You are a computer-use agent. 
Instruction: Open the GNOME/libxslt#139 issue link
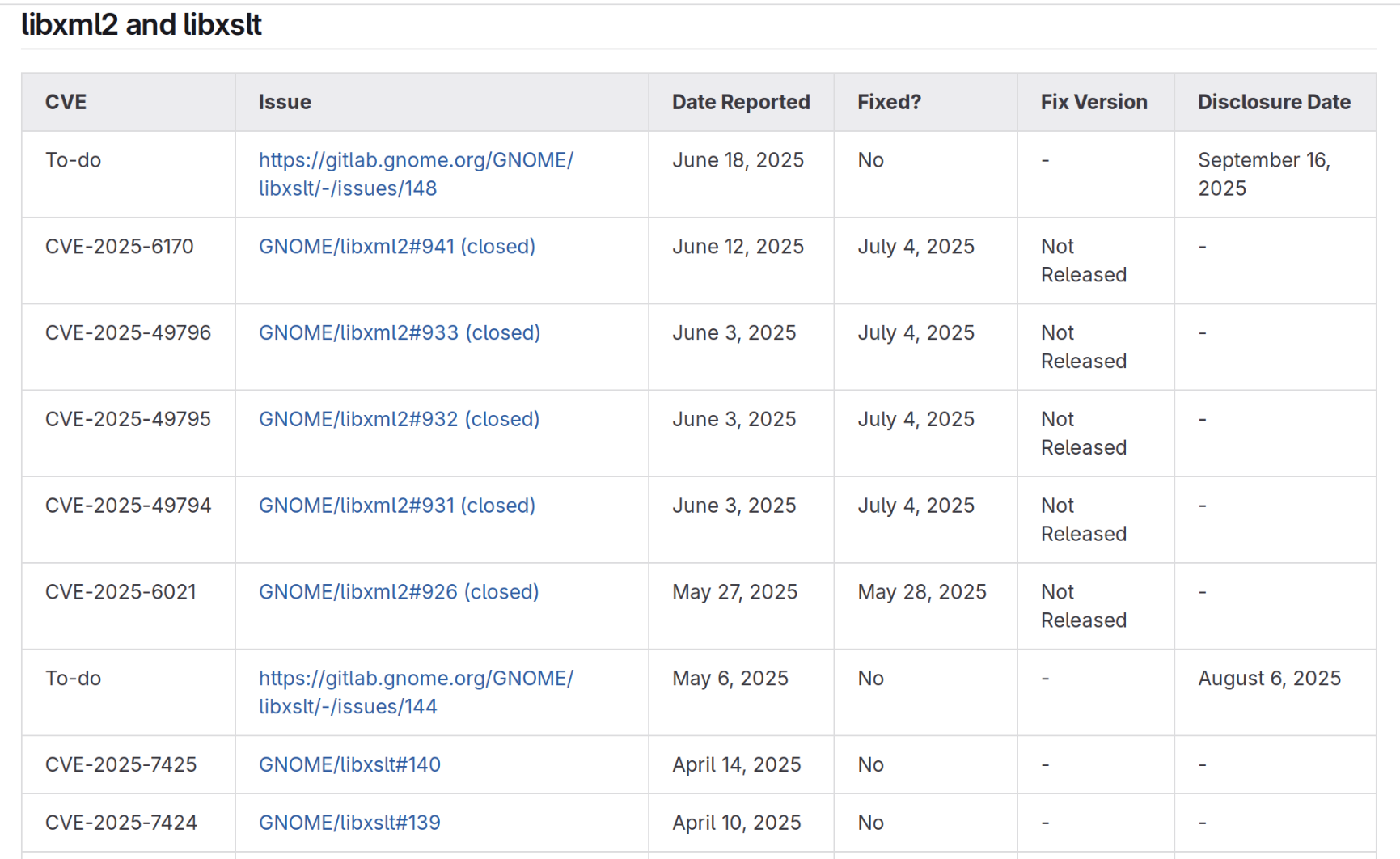click(x=349, y=823)
